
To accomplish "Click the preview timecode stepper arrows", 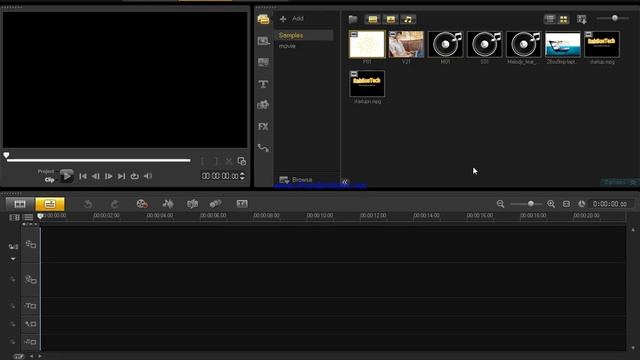I will point(242,176).
